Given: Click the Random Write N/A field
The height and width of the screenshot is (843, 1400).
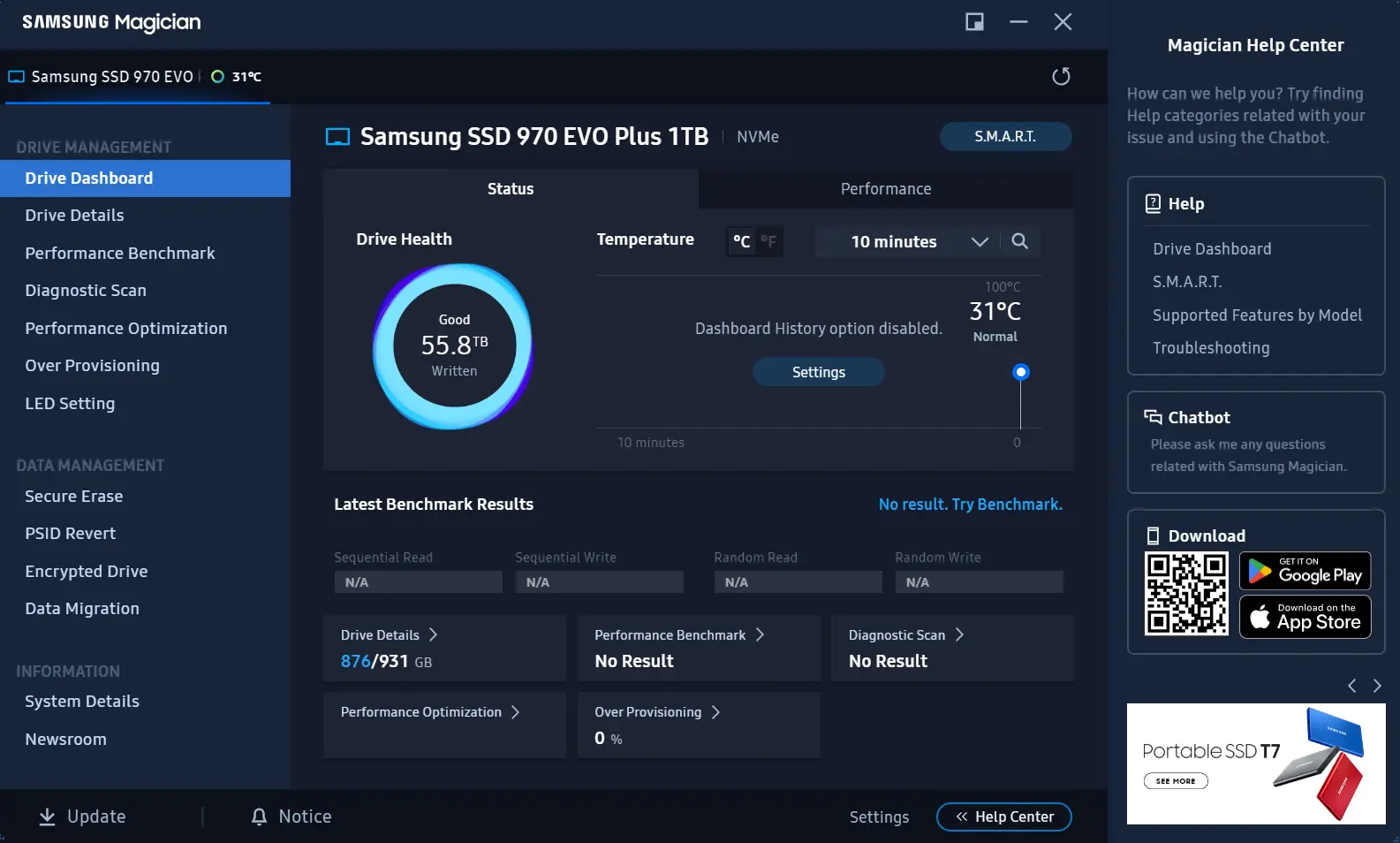Looking at the screenshot, I should click(979, 582).
